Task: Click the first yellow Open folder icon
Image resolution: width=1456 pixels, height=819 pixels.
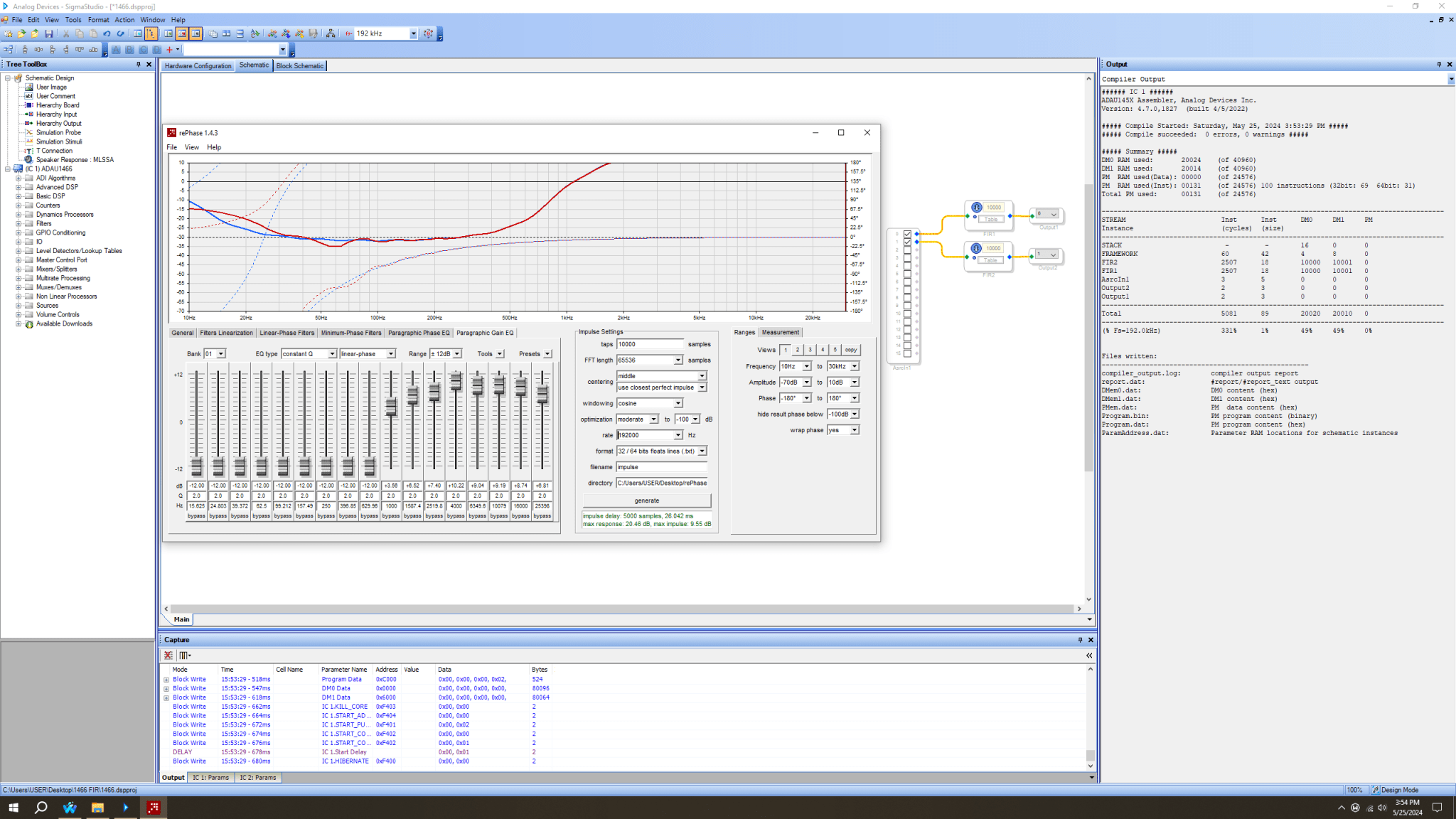Action: tap(21, 33)
